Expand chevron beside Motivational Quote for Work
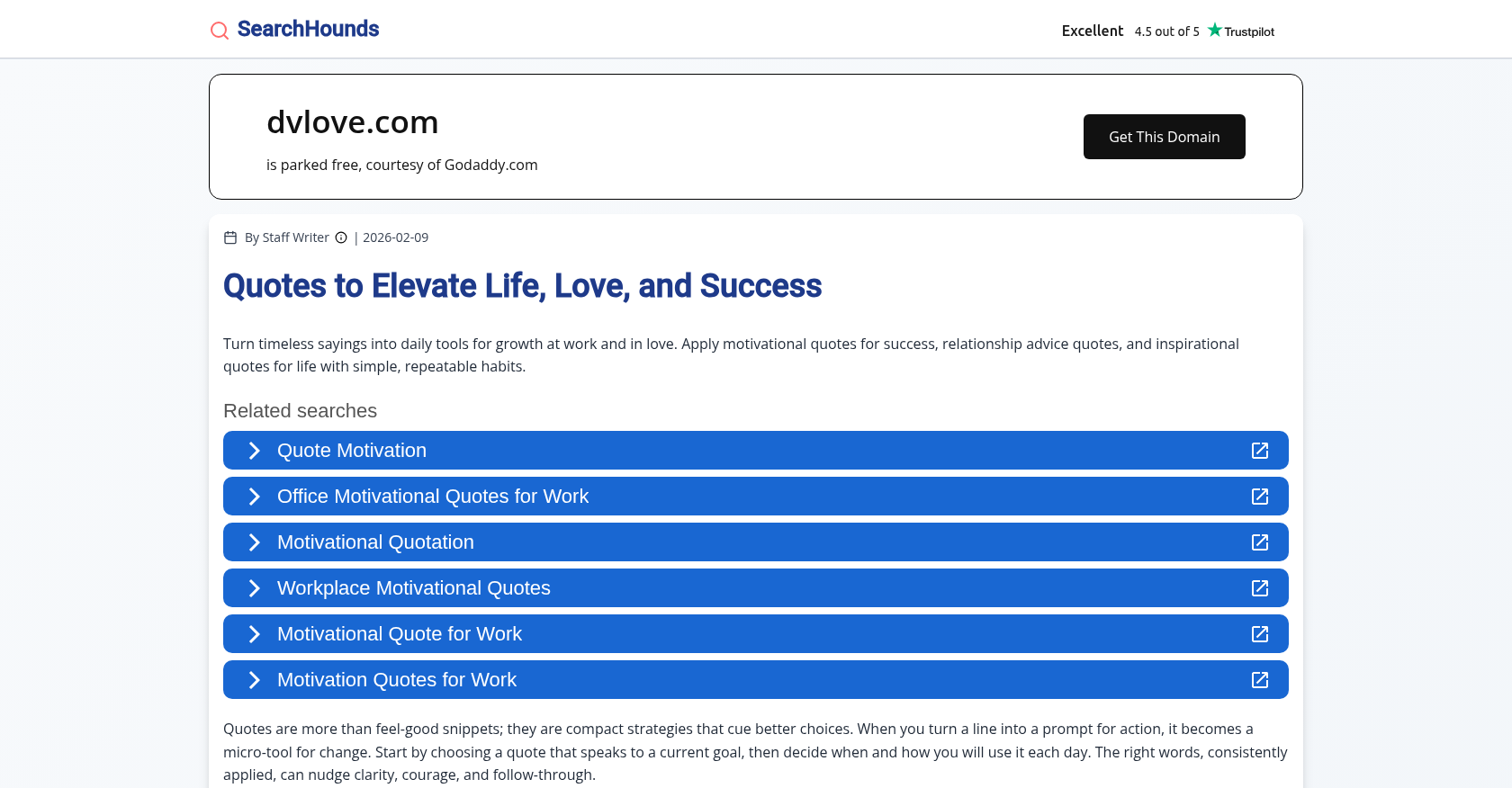 pyautogui.click(x=254, y=634)
